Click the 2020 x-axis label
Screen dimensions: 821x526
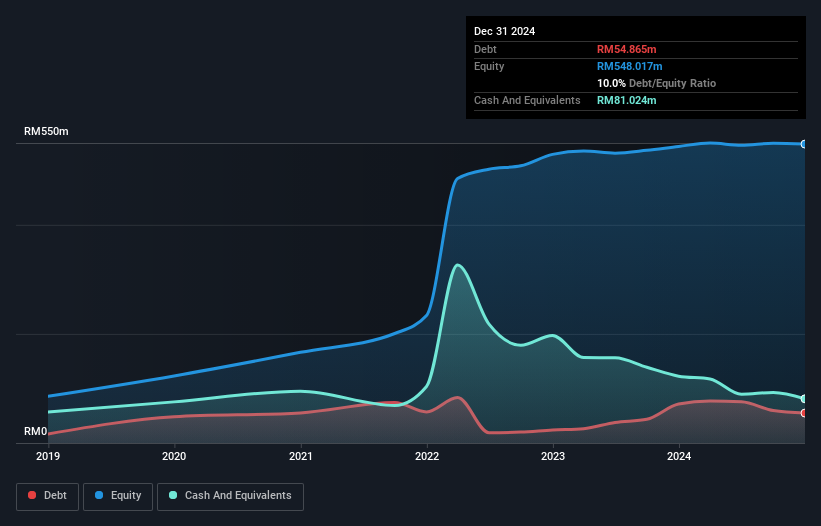174,456
